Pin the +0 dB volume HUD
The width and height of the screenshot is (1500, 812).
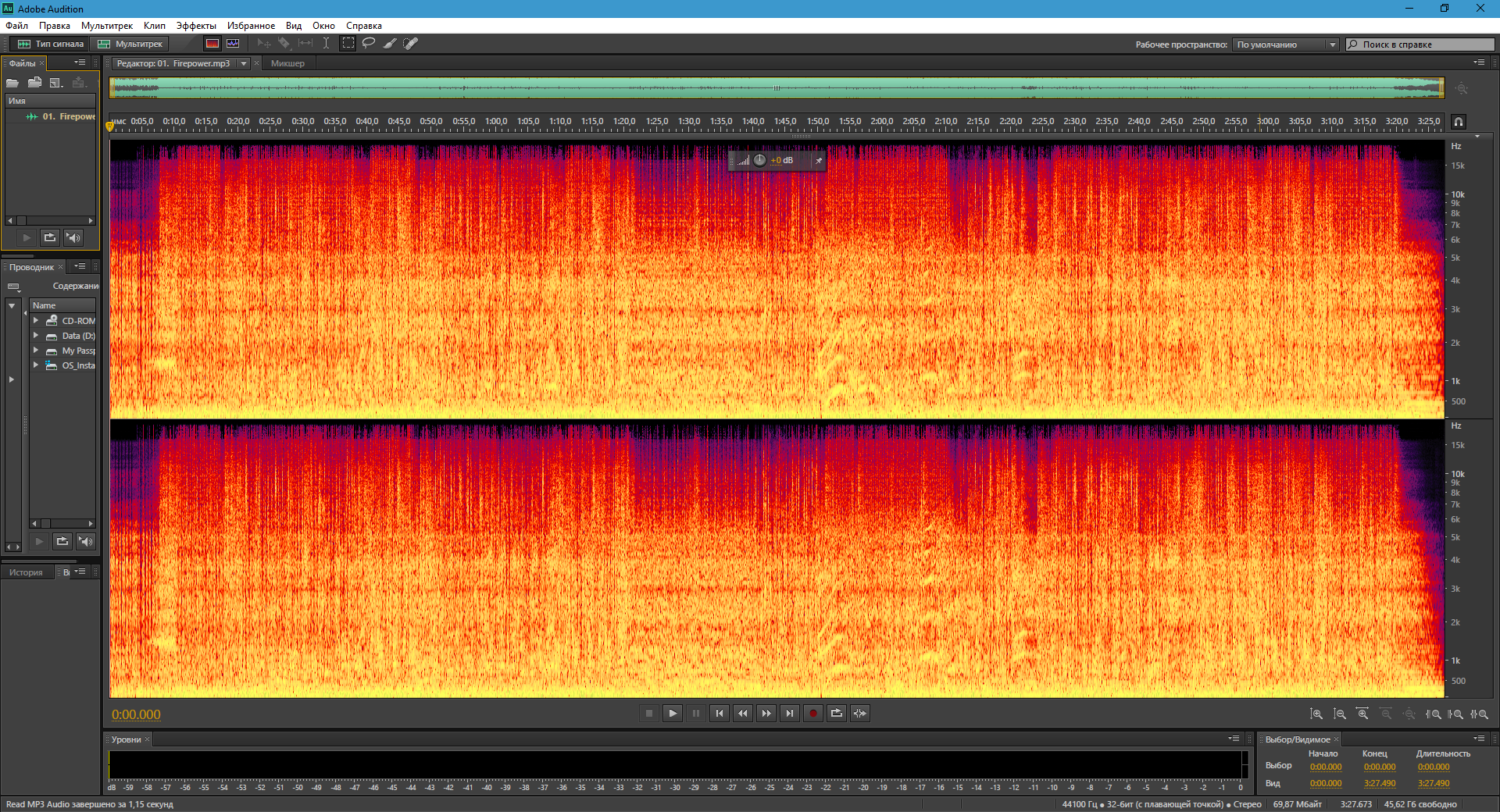click(818, 161)
